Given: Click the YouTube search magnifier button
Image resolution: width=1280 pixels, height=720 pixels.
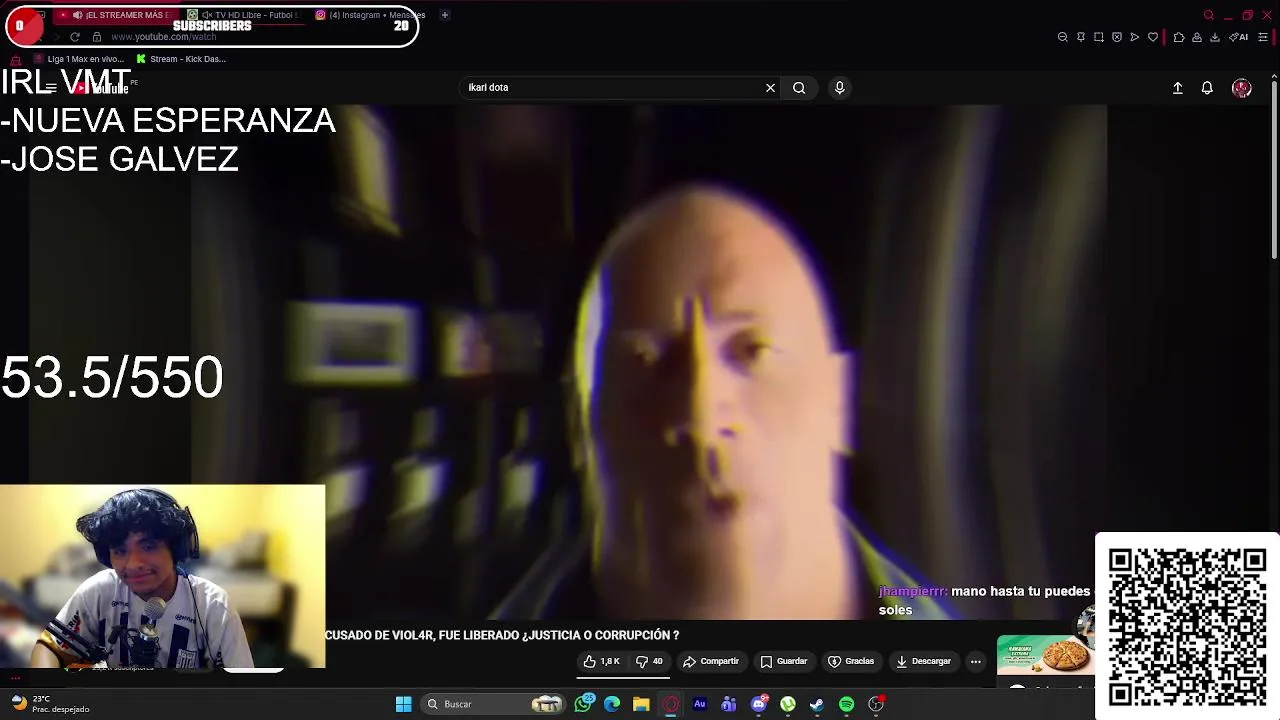Looking at the screenshot, I should [x=799, y=88].
